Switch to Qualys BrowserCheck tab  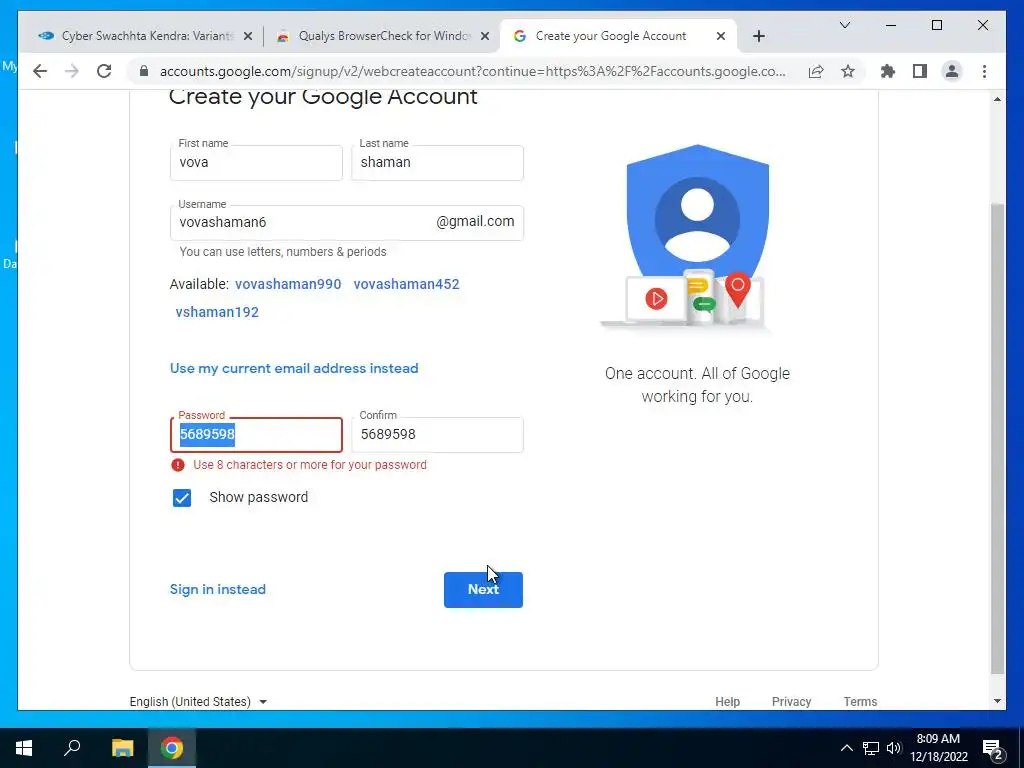(x=383, y=36)
